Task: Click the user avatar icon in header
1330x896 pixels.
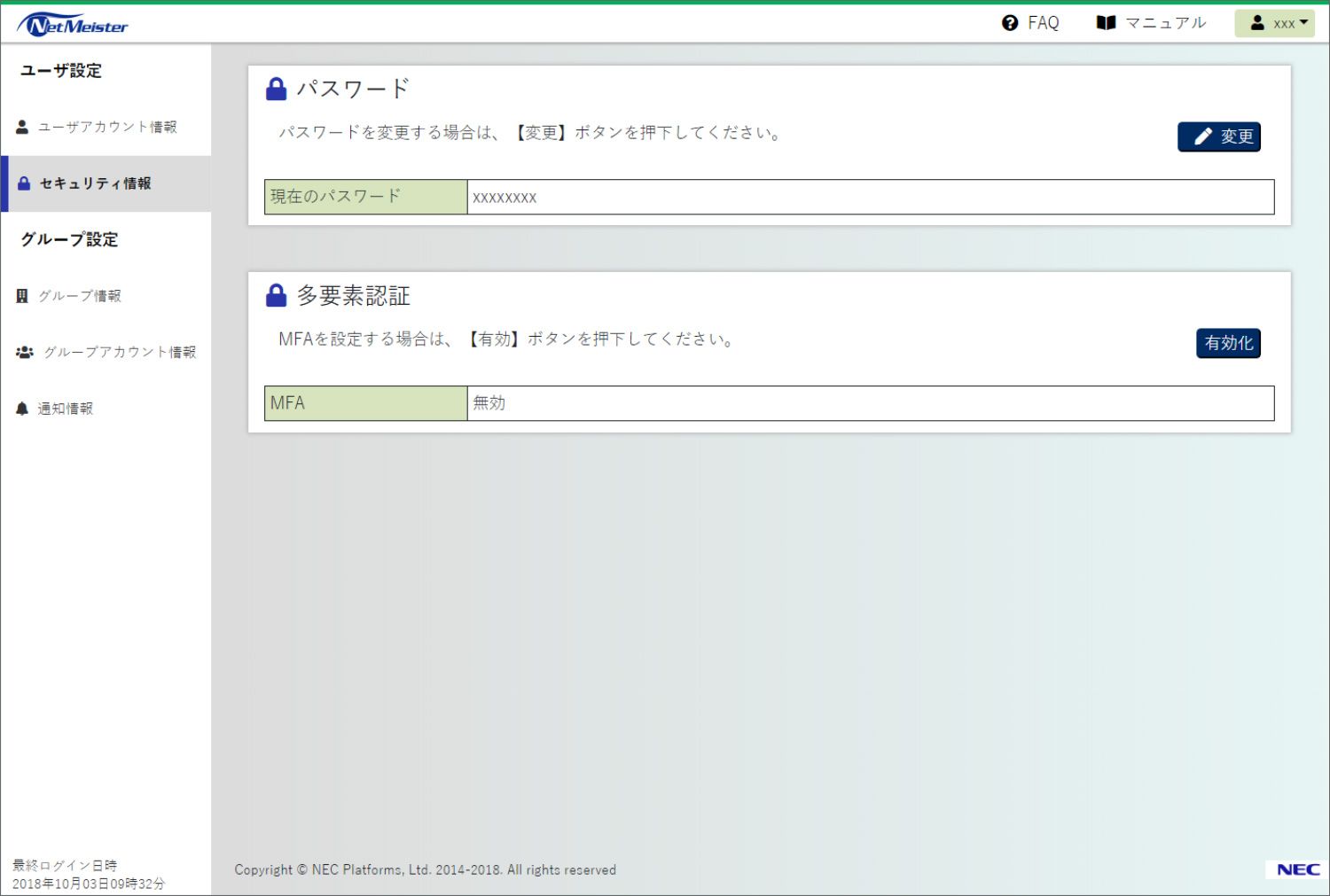Action: pos(1257,23)
